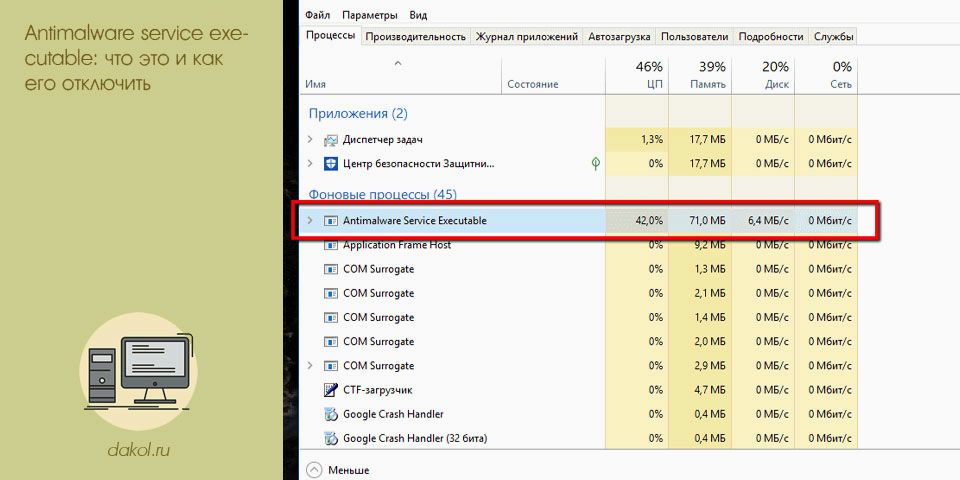Click icon of COM Surrogate using 2,9 МБ
The width and height of the screenshot is (960, 480).
point(331,366)
